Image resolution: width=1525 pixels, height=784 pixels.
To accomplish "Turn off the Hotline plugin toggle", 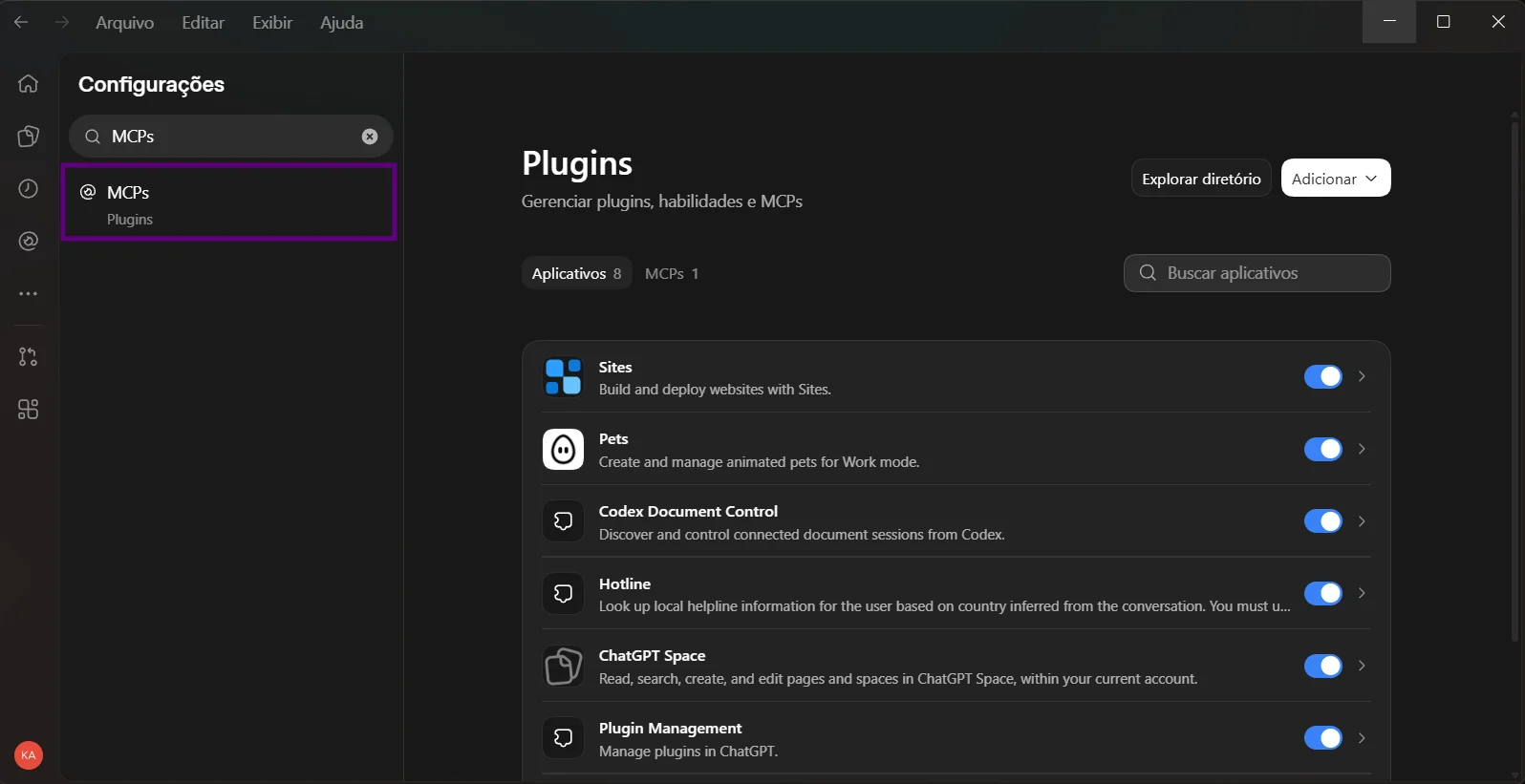I will [x=1322, y=593].
